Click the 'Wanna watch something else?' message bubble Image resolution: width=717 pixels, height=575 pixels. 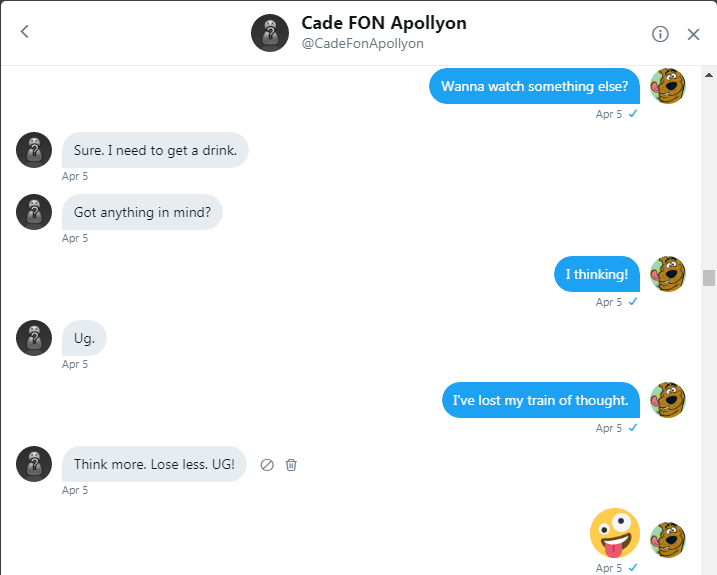pyautogui.click(x=534, y=86)
